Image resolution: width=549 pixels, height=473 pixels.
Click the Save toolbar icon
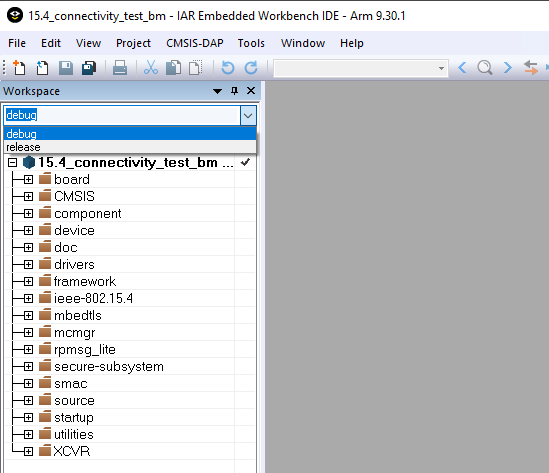[65, 68]
